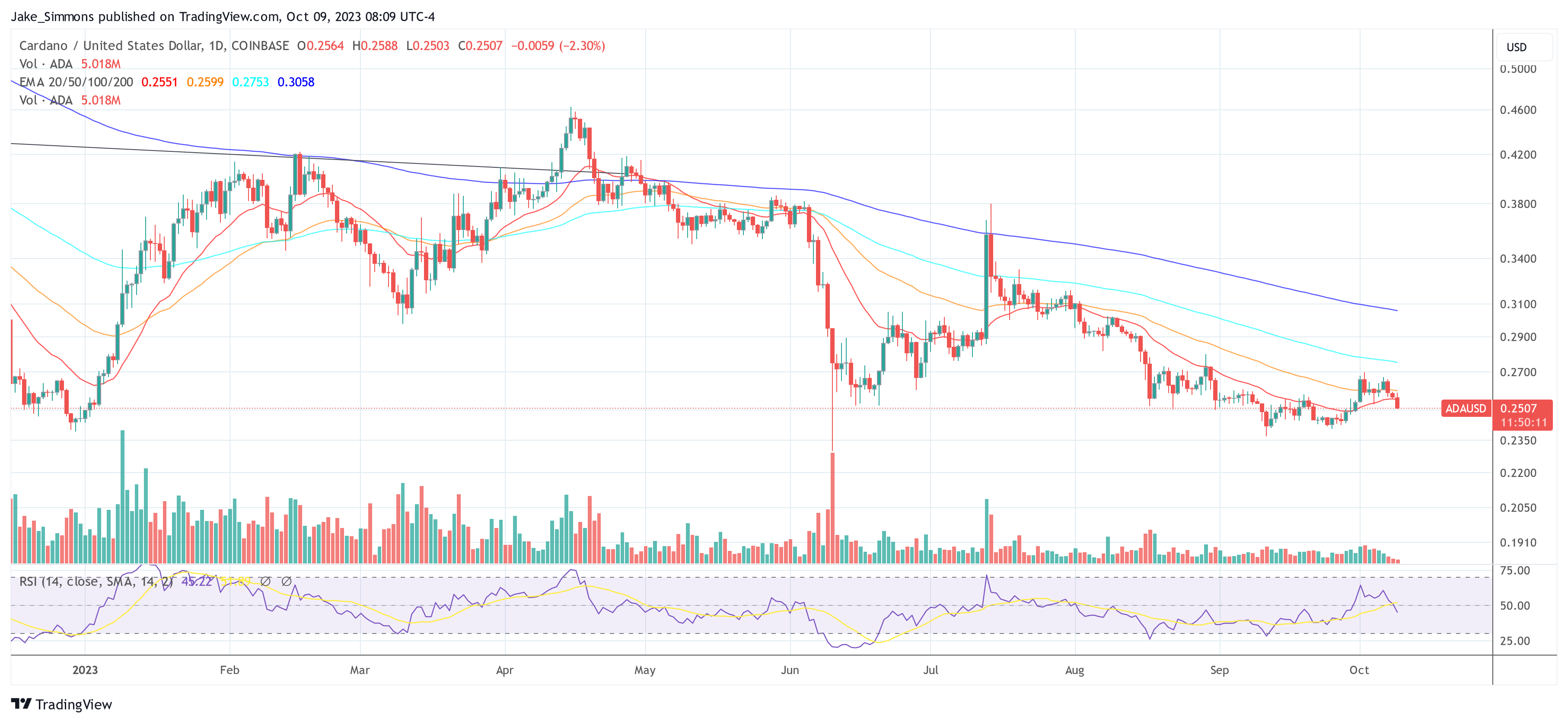
Task: Click the Aug label on time axis
Action: 1074,670
